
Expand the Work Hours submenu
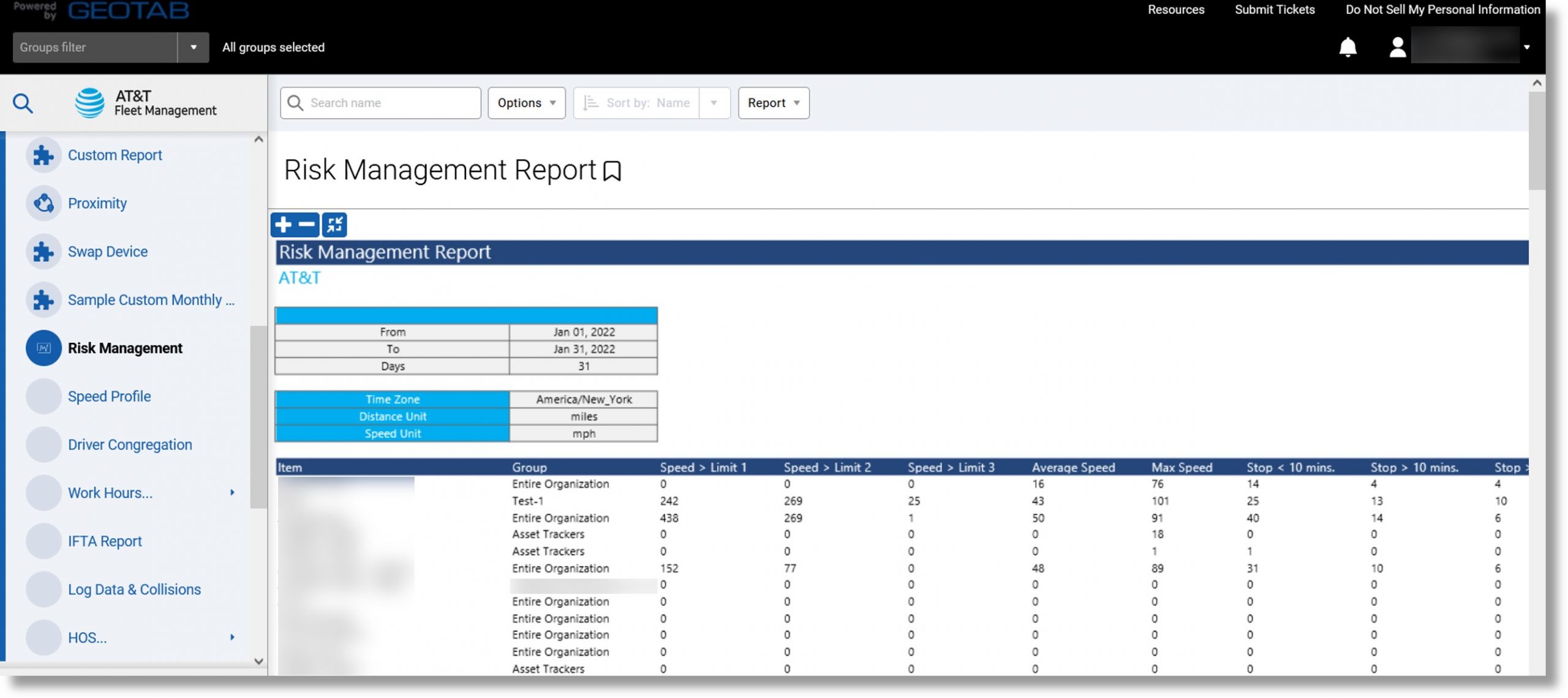click(x=232, y=493)
